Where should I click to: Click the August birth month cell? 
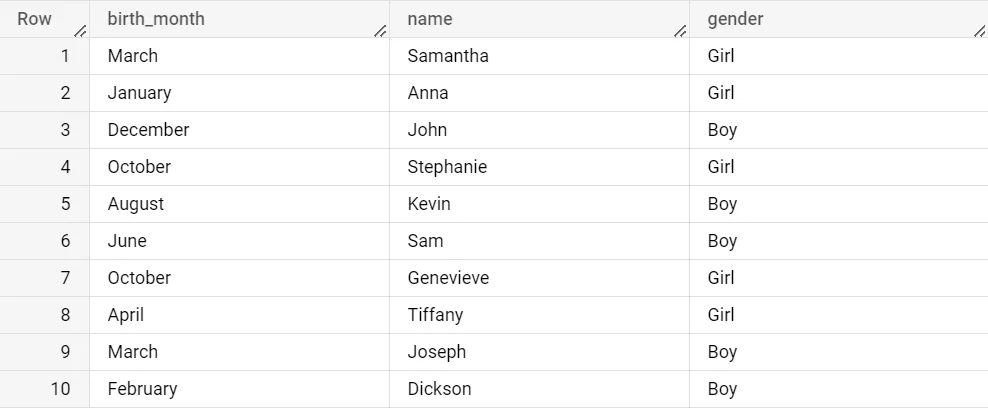[136, 204]
